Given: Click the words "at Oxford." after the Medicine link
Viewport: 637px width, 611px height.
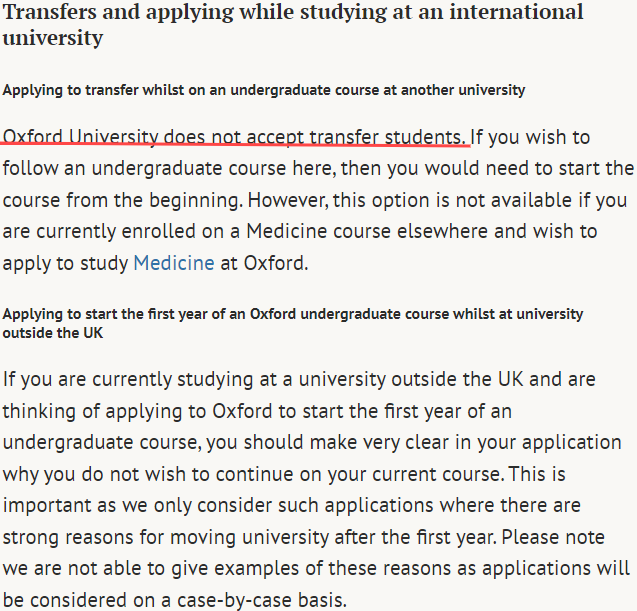Looking at the screenshot, I should 264,263.
